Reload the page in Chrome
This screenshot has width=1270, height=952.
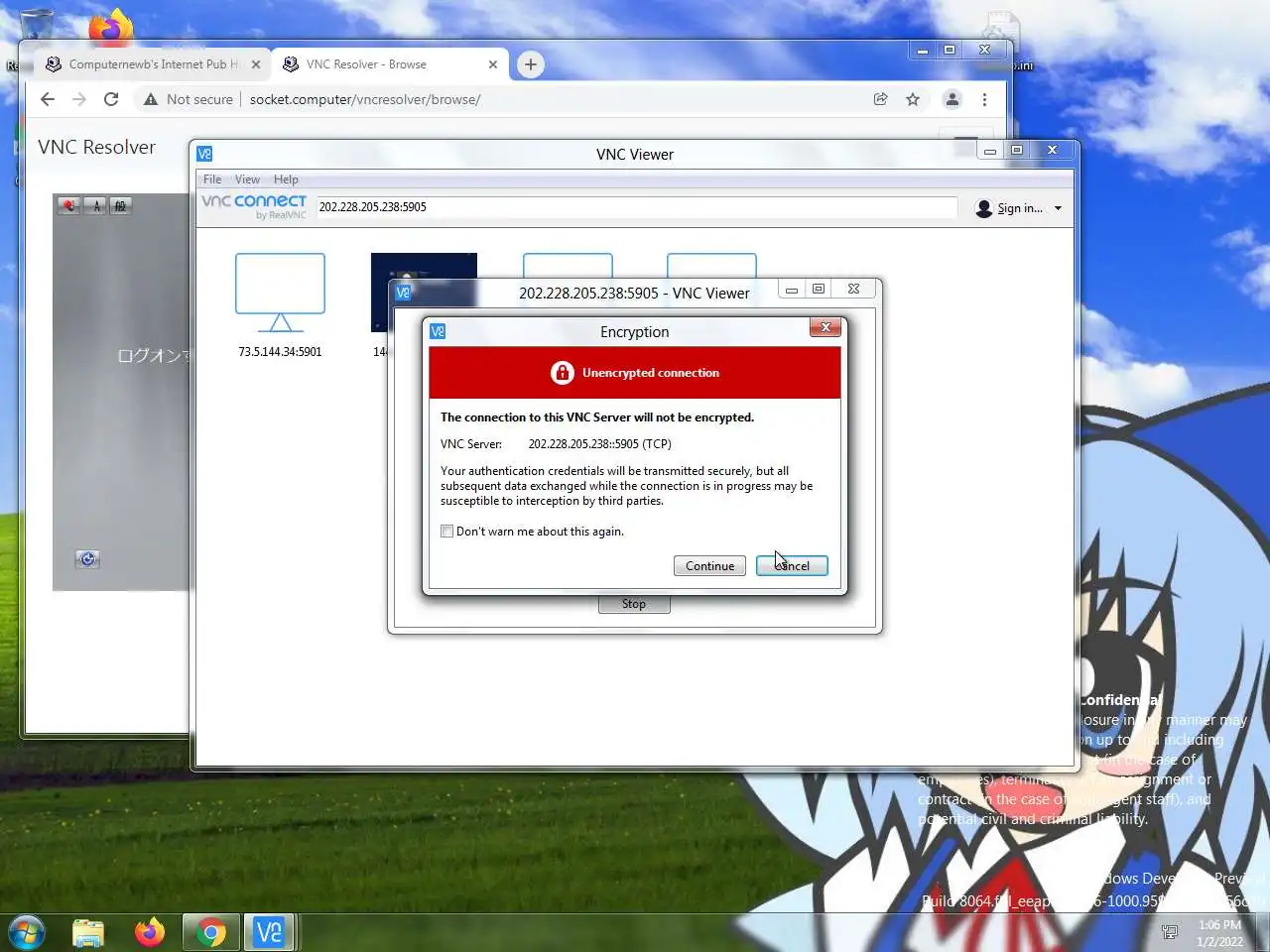(111, 99)
